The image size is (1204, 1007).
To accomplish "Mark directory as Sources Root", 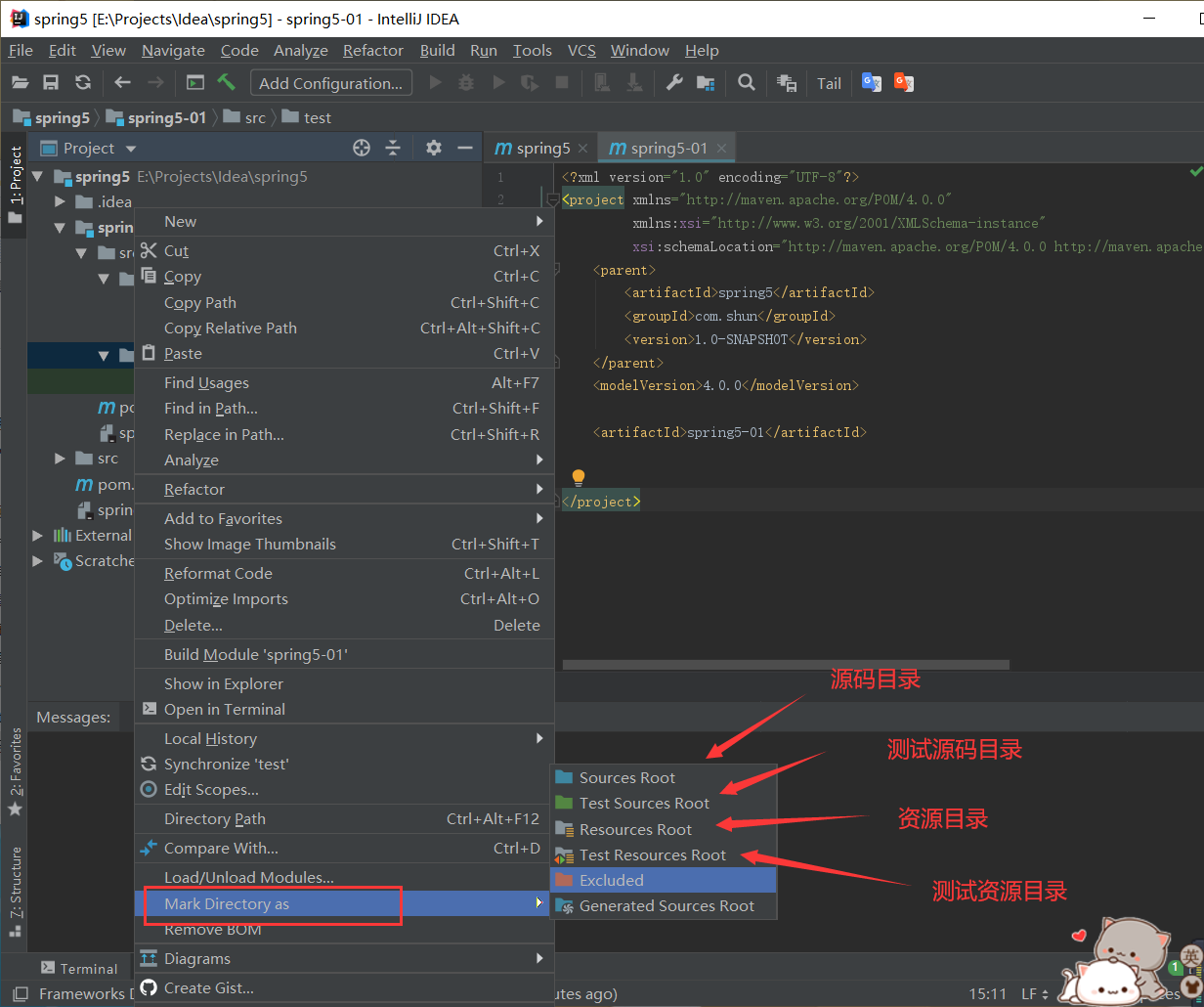I will click(664, 777).
